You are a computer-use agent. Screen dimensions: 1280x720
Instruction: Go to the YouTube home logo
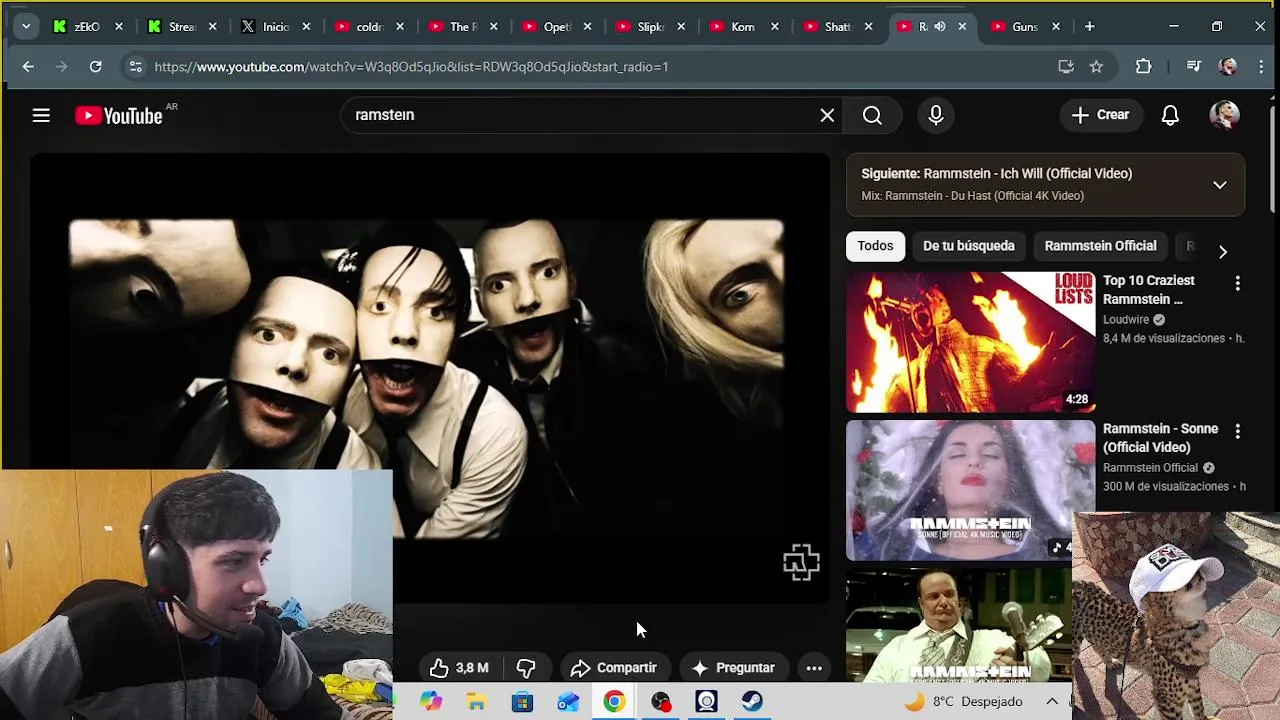118,116
